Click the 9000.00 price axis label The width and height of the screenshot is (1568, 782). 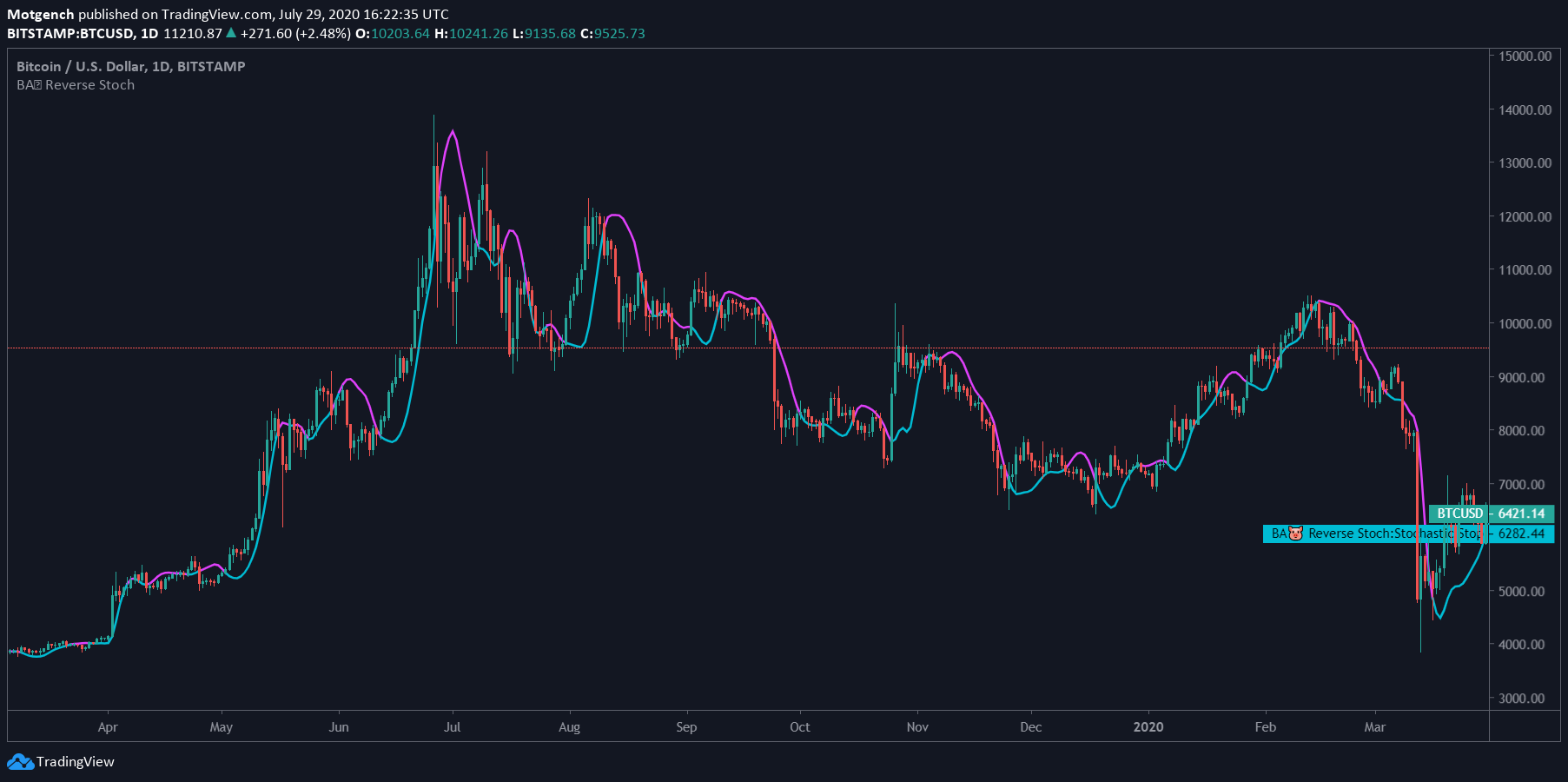pyautogui.click(x=1521, y=378)
